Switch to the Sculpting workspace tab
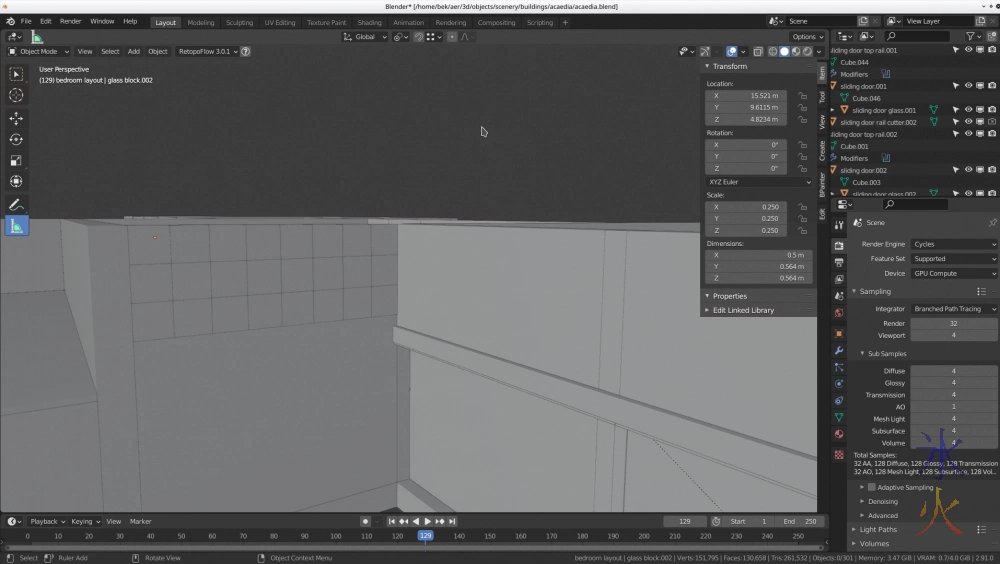1000x564 pixels. click(x=239, y=22)
